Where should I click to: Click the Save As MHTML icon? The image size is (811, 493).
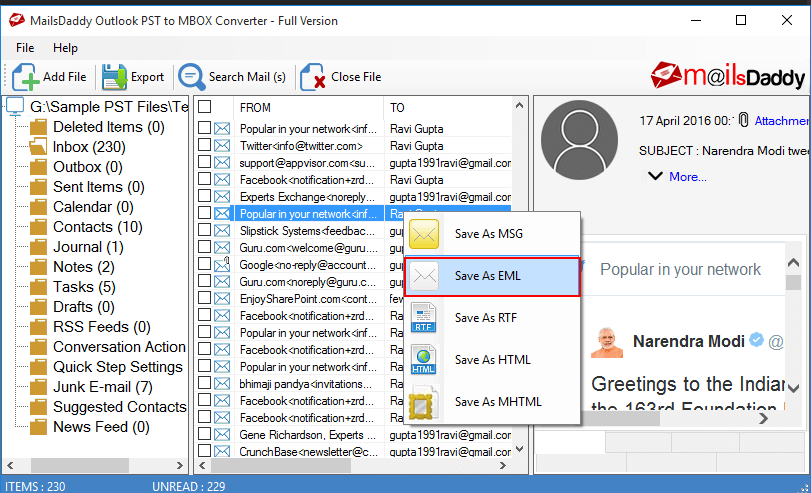coord(423,402)
